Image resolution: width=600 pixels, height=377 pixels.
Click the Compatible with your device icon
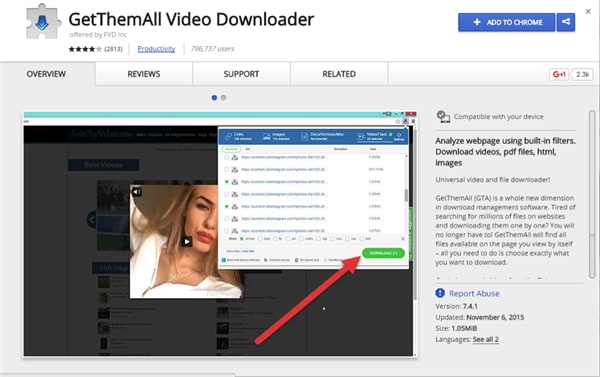(443, 116)
